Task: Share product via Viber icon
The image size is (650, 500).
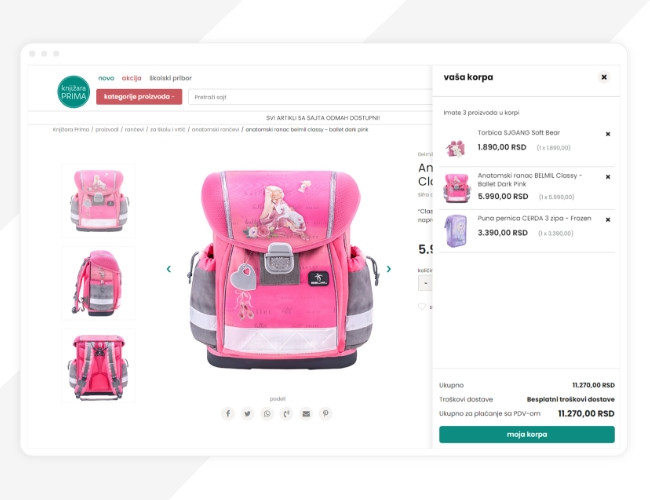Action: pyautogui.click(x=286, y=413)
